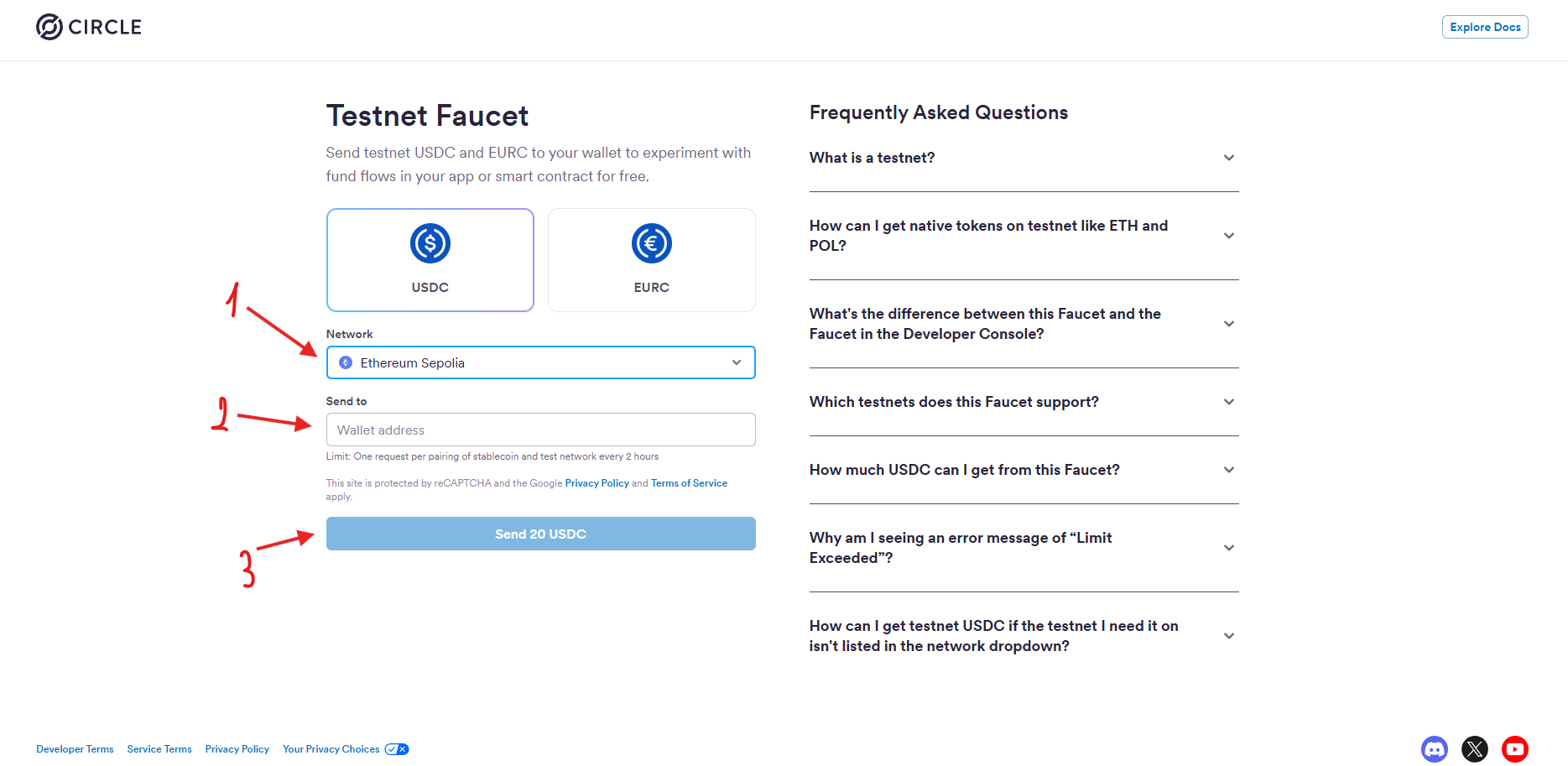Click the Wallet address input field
The width and height of the screenshot is (1568, 766).
540,430
